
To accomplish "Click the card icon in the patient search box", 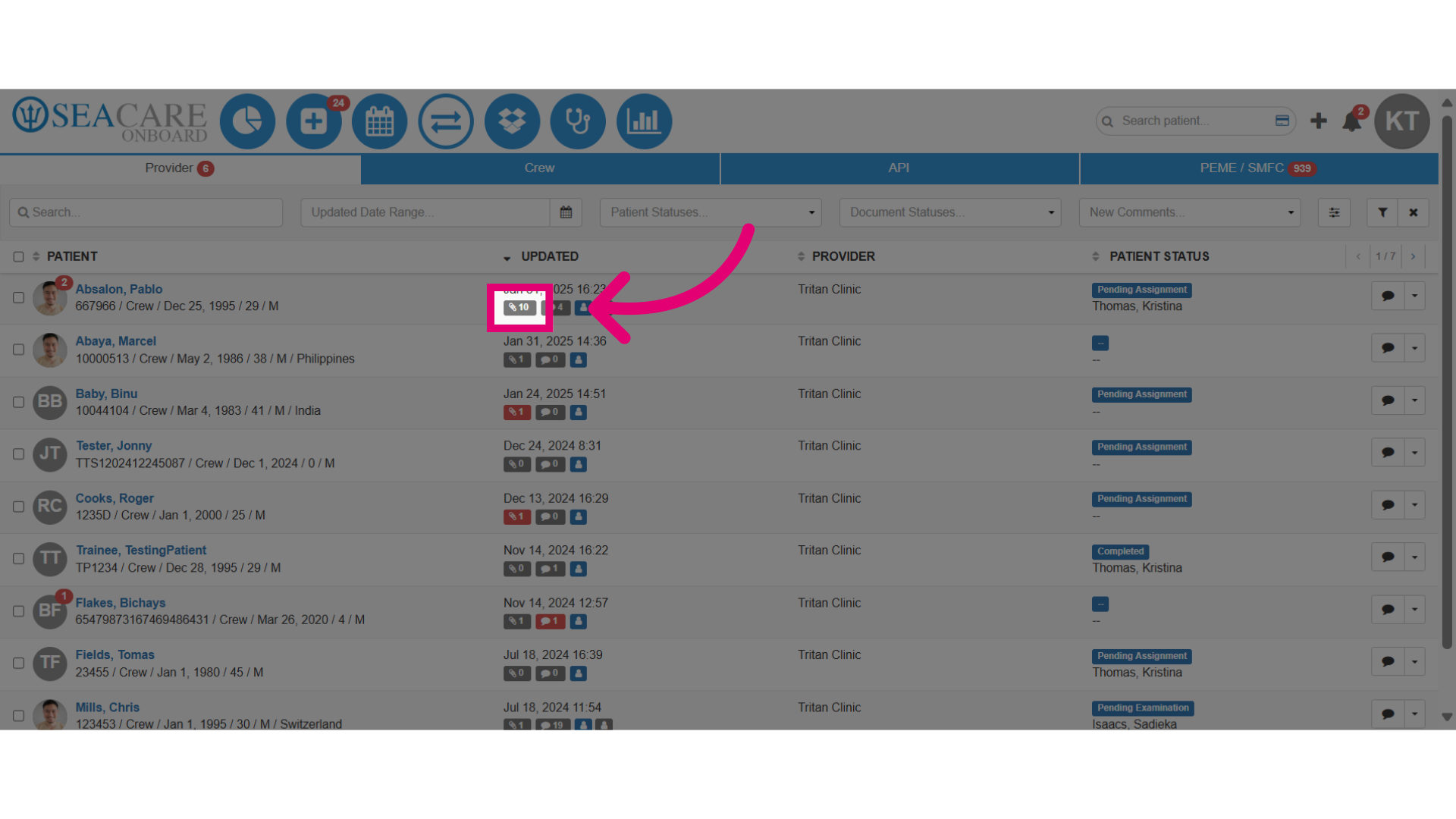I will 1282,121.
